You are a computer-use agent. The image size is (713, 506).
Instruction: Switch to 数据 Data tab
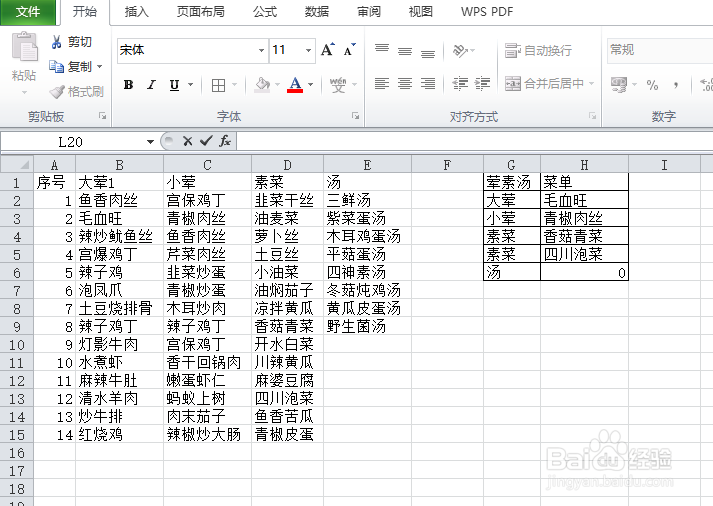(316, 12)
